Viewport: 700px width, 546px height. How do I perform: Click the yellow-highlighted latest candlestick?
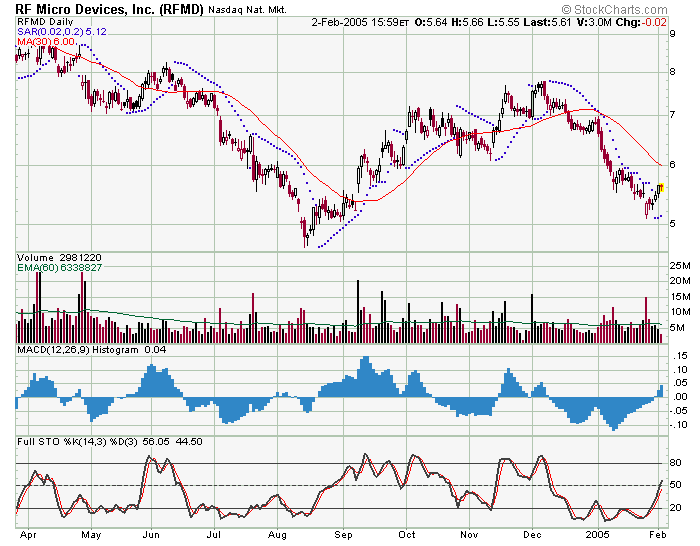click(661, 188)
